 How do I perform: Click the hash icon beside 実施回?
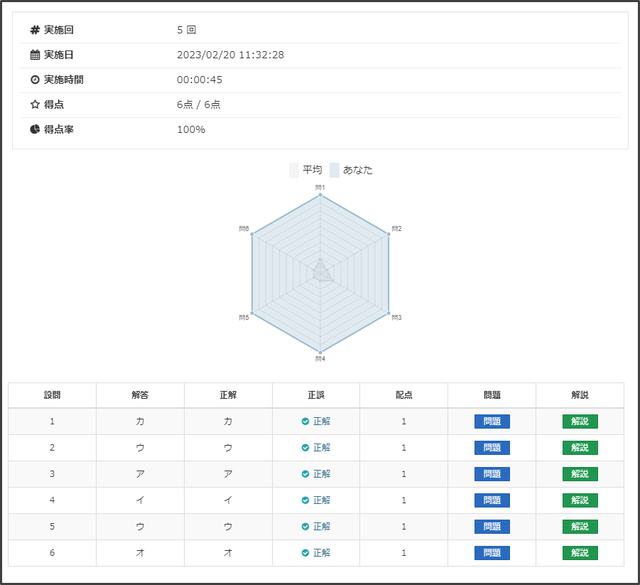tap(35, 30)
